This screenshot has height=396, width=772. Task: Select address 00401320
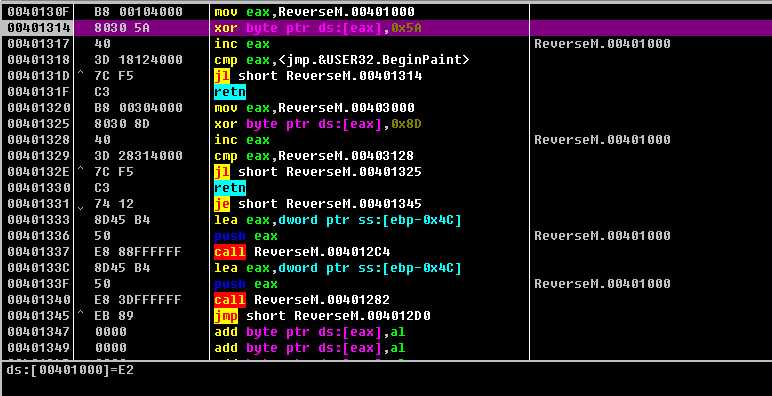(39, 108)
